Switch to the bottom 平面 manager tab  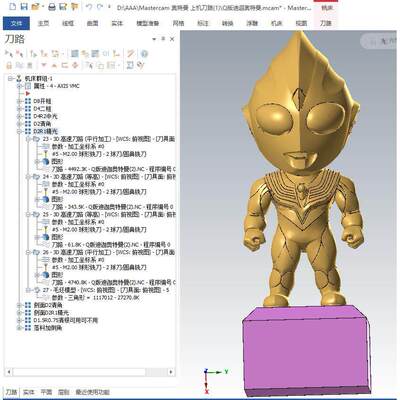tap(46, 392)
